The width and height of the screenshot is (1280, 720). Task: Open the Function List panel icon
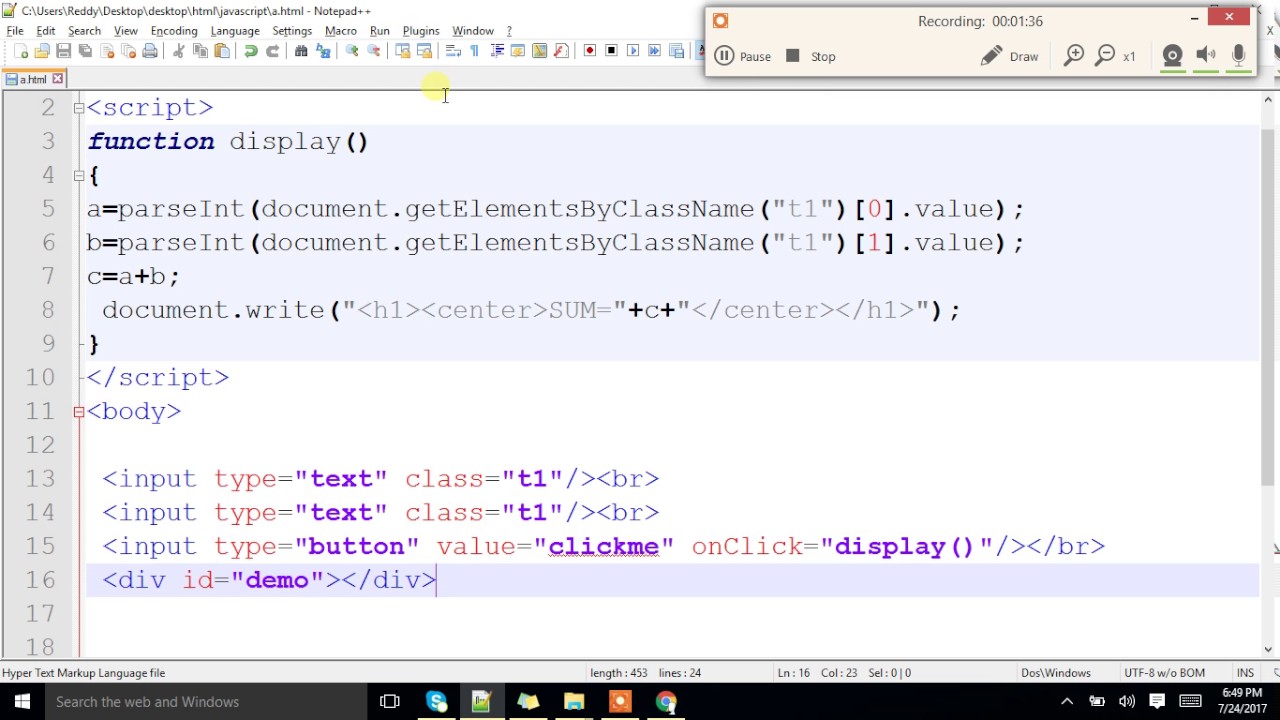[x=561, y=51]
